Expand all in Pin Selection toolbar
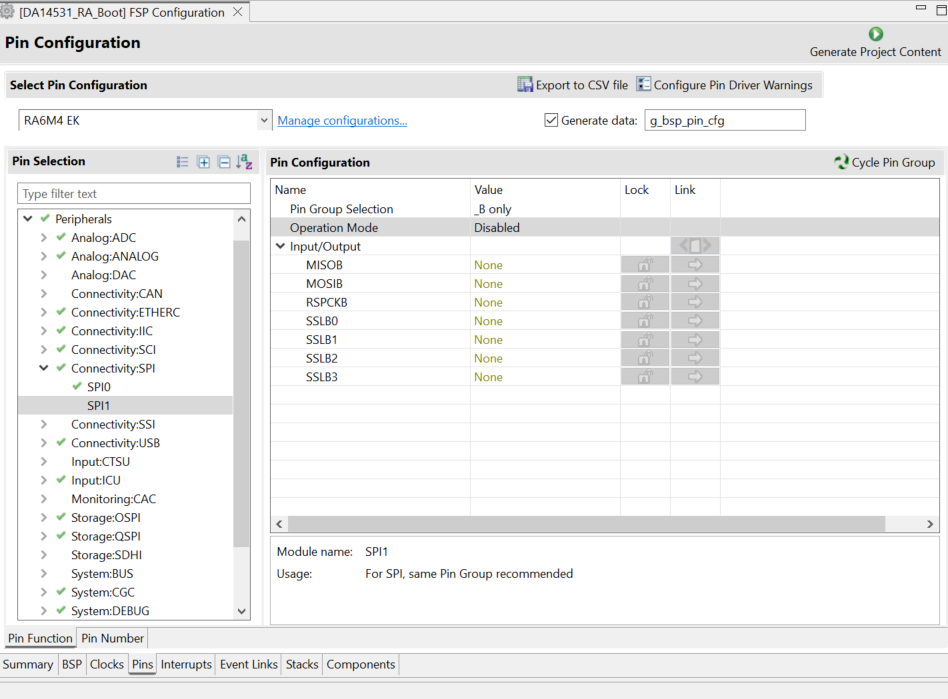This screenshot has height=699, width=948. pyautogui.click(x=204, y=162)
